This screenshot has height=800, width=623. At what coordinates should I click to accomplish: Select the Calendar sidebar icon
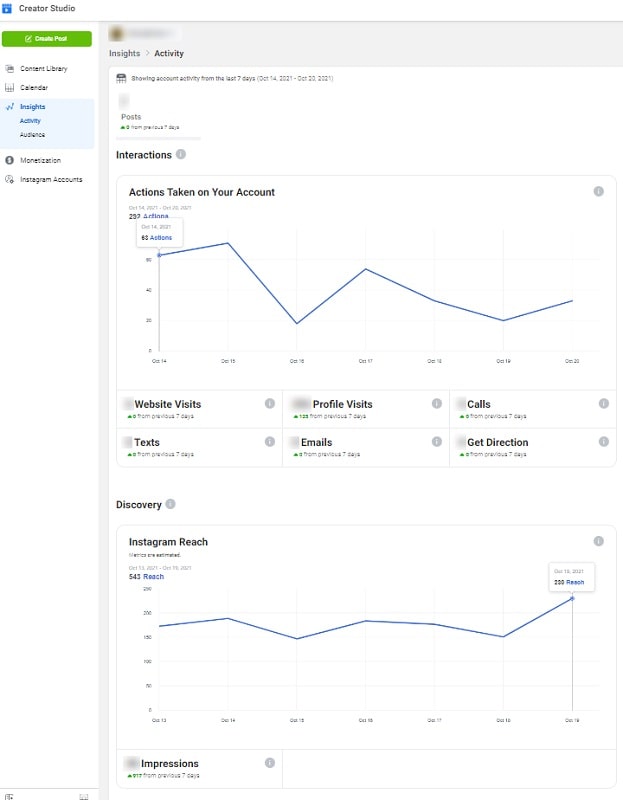point(10,87)
